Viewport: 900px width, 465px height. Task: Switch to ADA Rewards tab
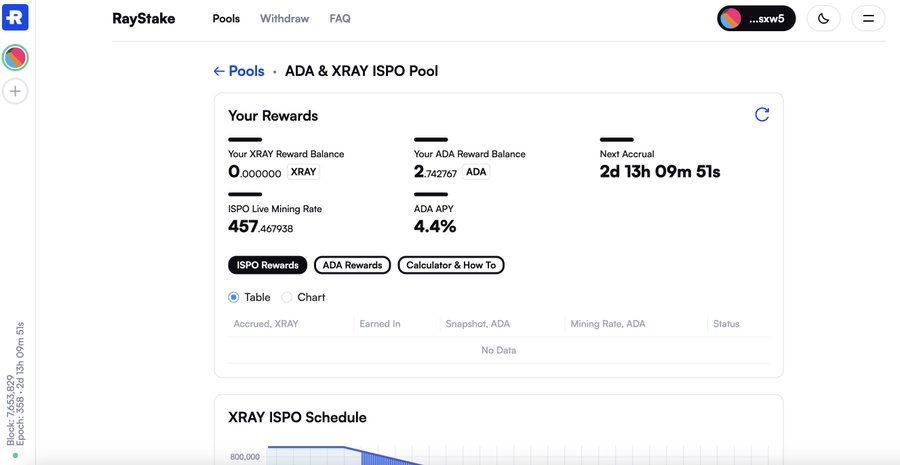coord(352,265)
